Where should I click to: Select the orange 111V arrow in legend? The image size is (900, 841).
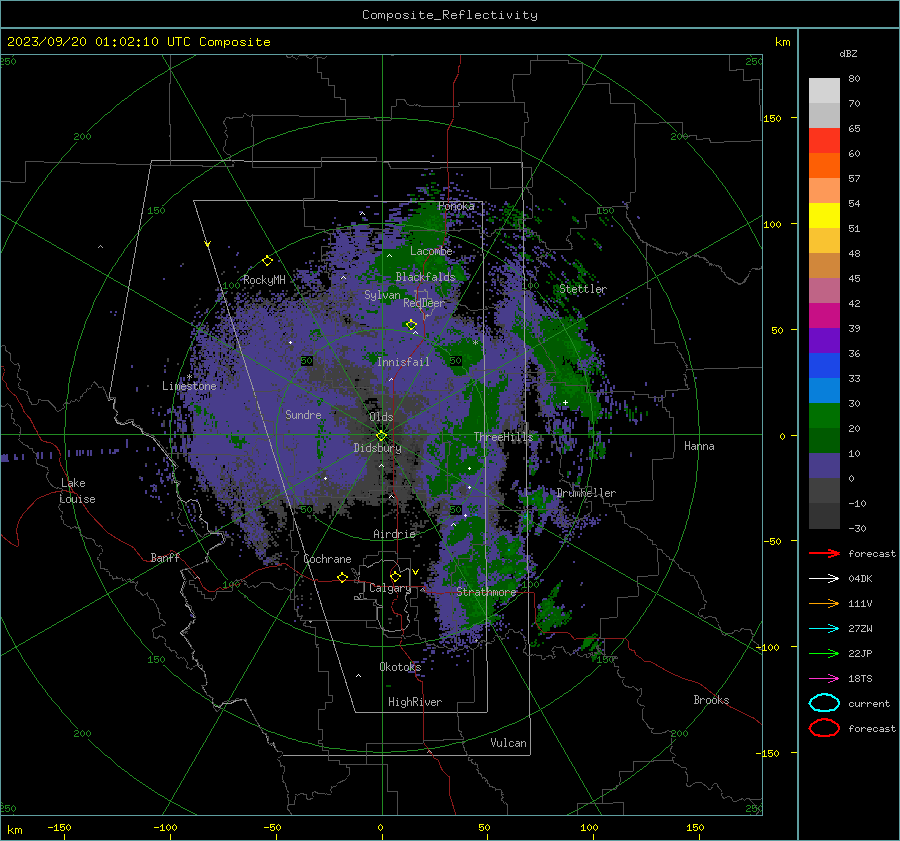point(824,603)
